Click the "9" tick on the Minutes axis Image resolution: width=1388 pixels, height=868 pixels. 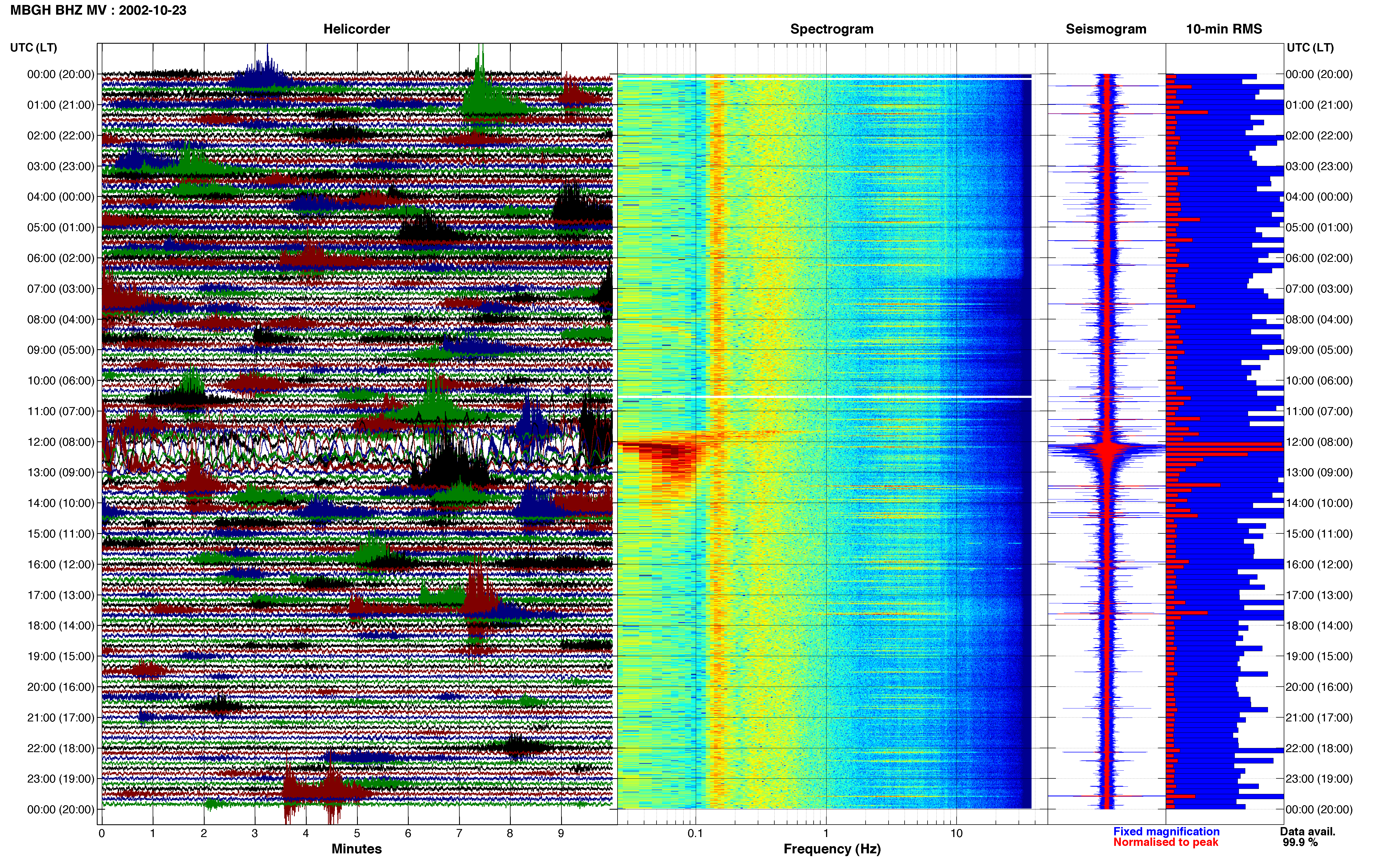tap(561, 833)
